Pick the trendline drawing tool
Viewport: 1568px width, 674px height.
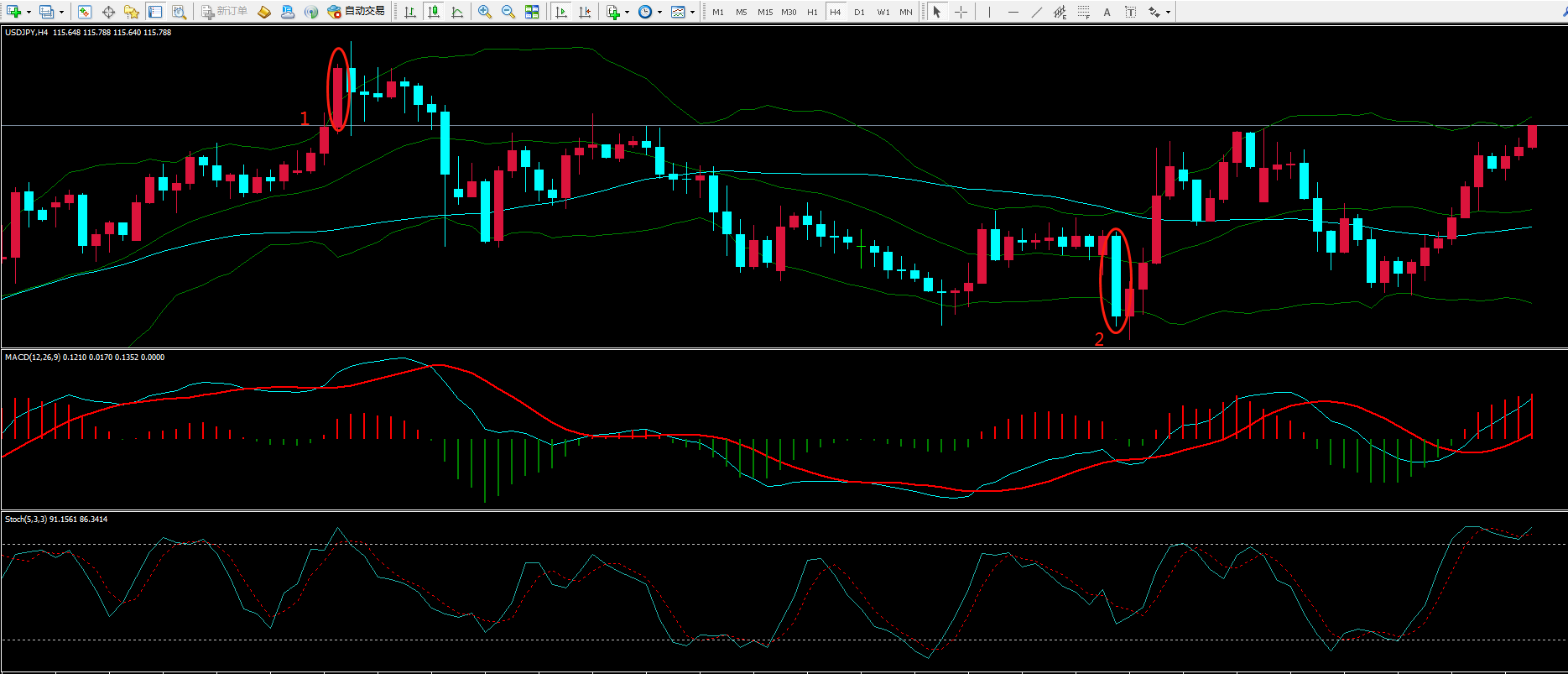click(1037, 12)
